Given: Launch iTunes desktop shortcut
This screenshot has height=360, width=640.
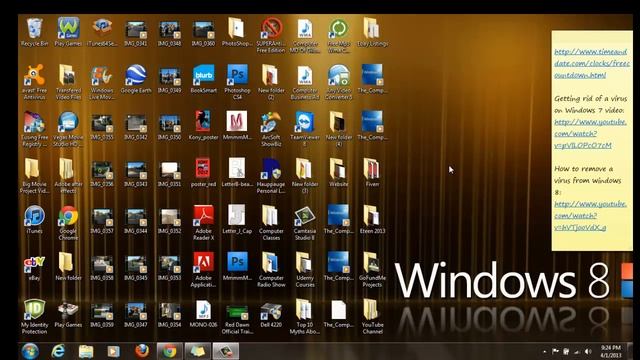Looking at the screenshot, I should (x=34, y=220).
